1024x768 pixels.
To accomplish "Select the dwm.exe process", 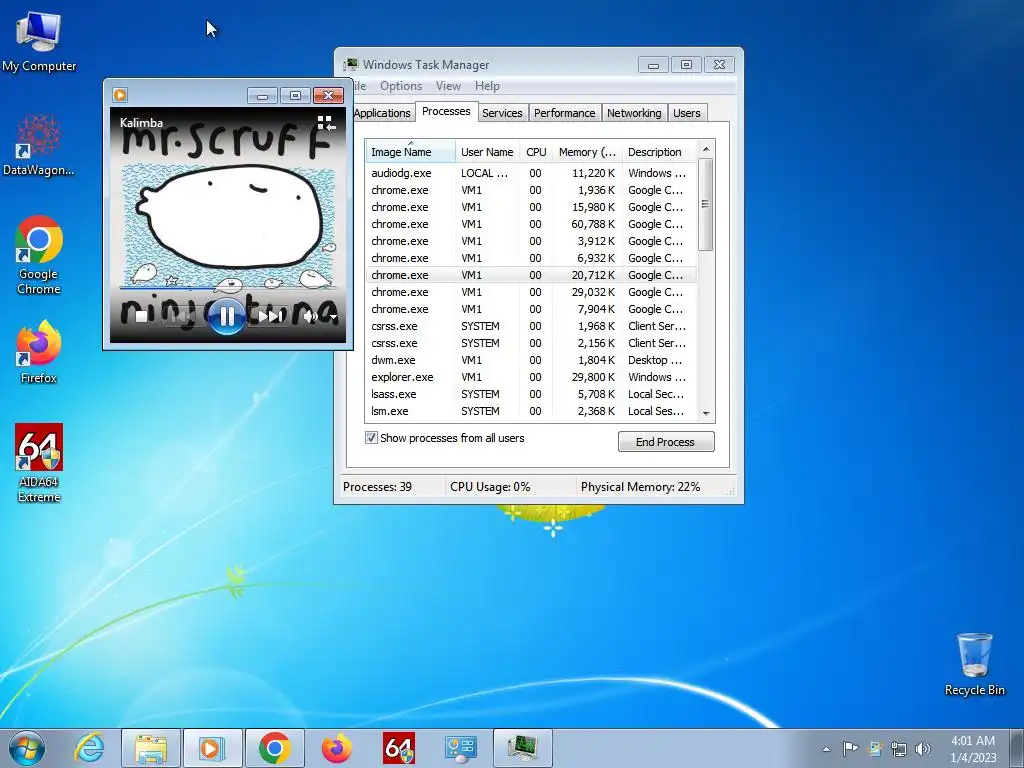I will click(531, 360).
